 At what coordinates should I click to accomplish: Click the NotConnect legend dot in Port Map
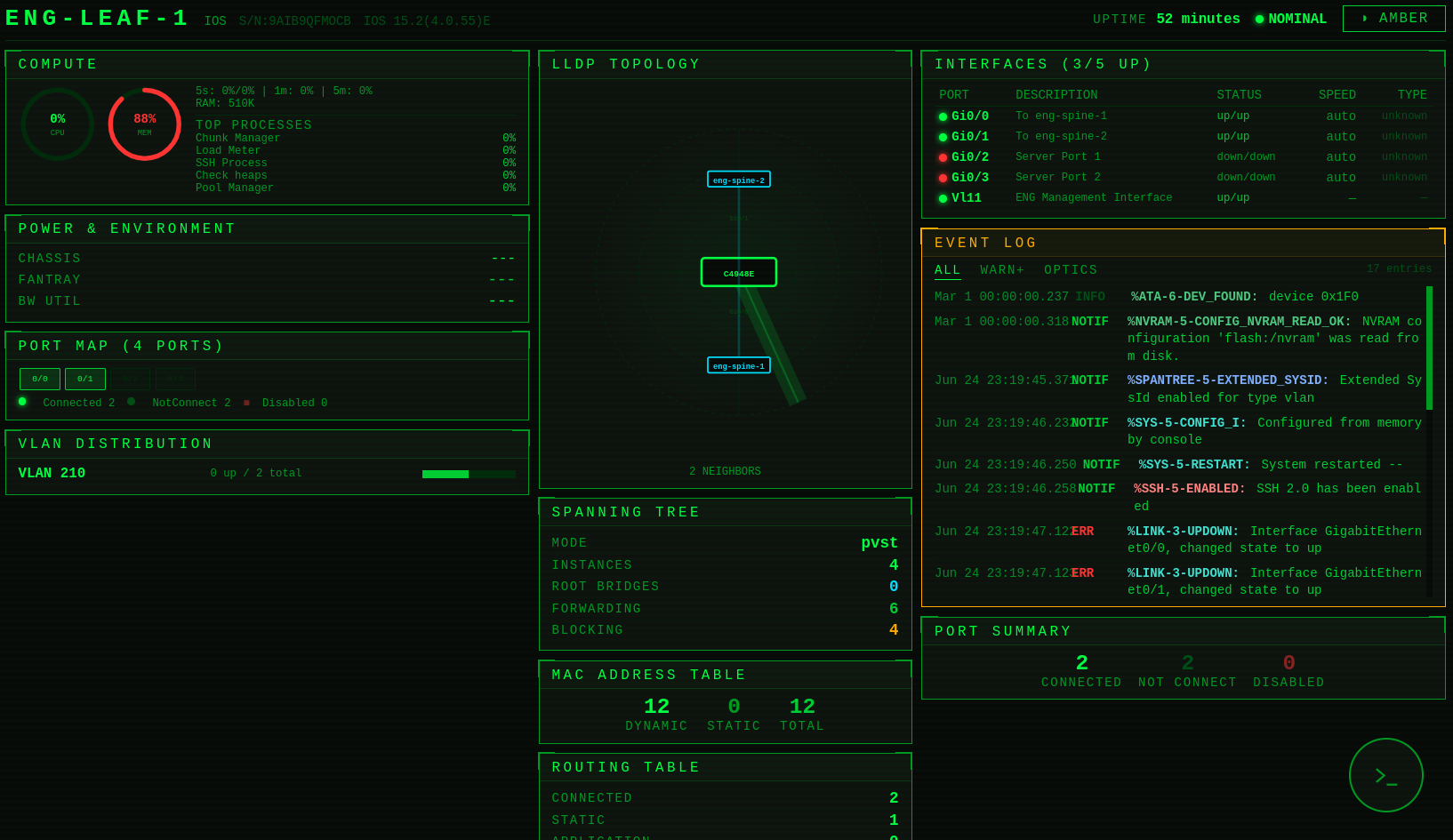132,402
